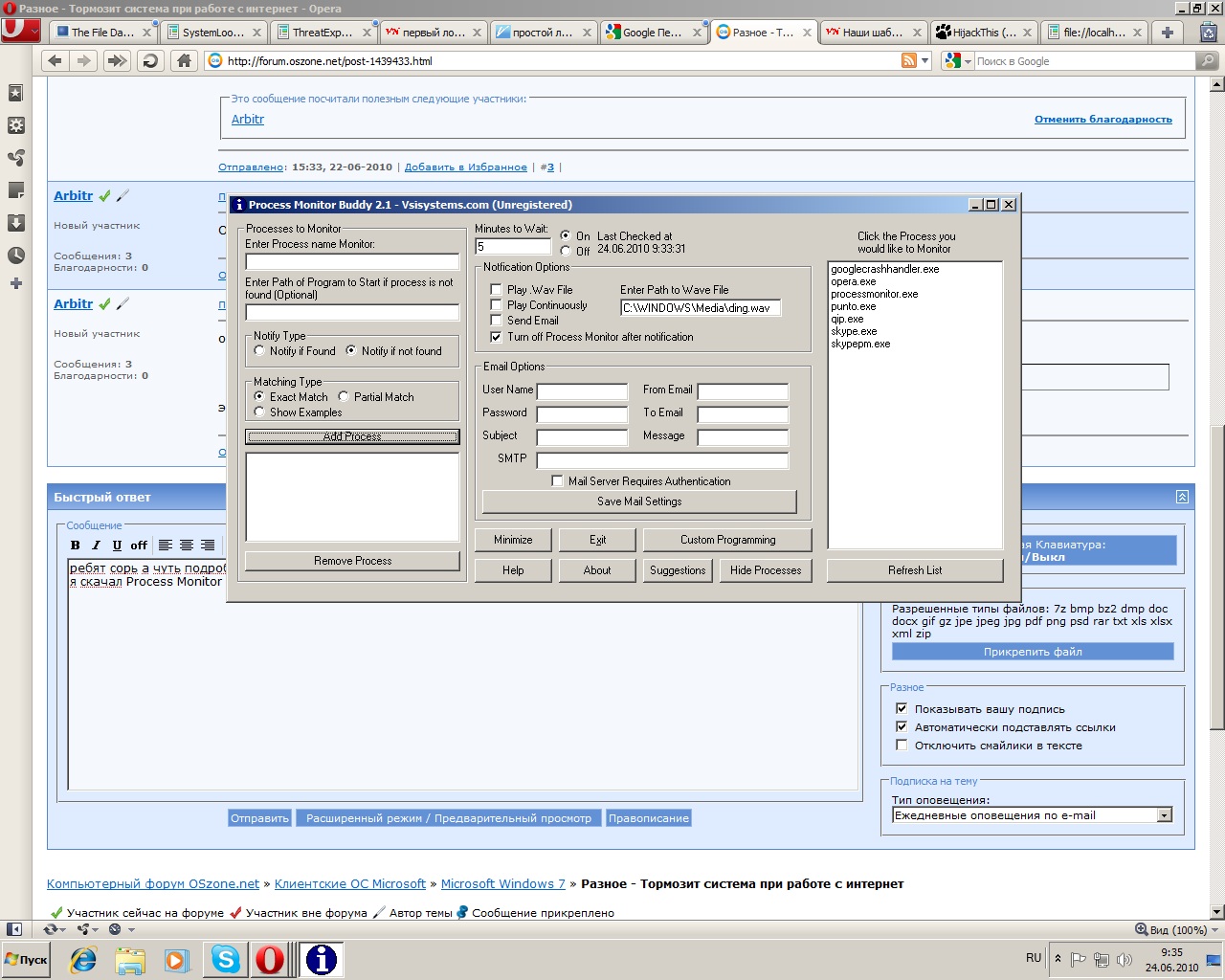Screen dimensions: 1225x980
Task: Select the Notify if Found radio button
Action: pos(259,351)
